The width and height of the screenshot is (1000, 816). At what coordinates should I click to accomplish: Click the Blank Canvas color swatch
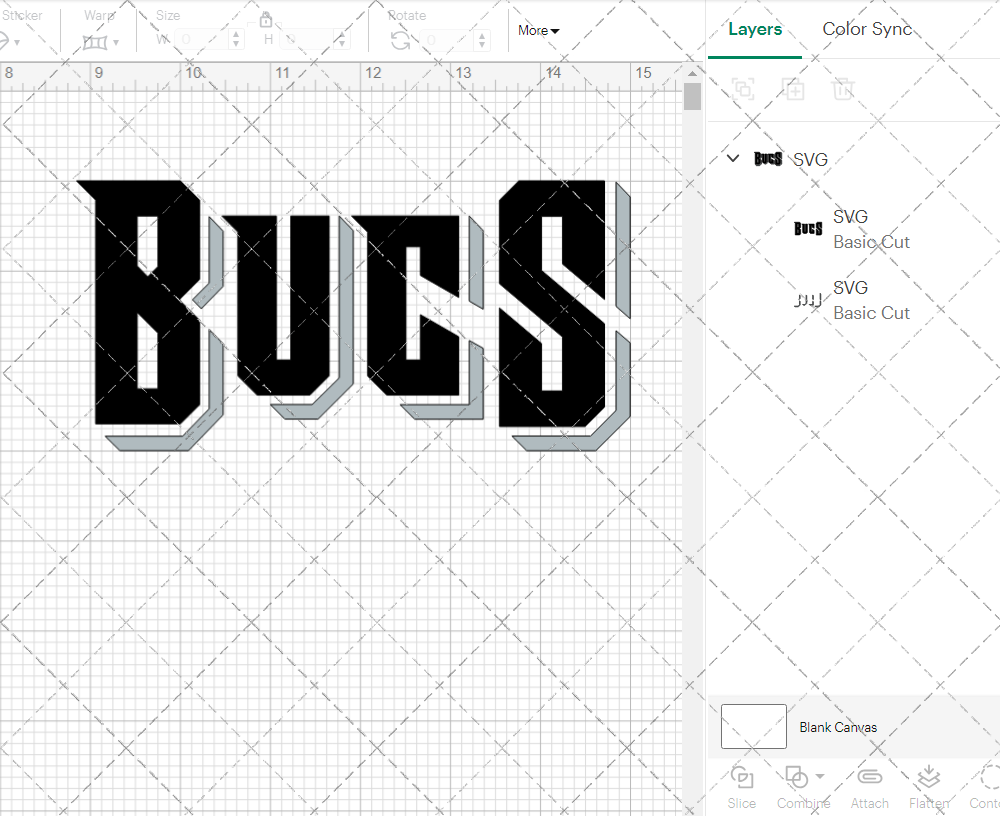coord(753,727)
